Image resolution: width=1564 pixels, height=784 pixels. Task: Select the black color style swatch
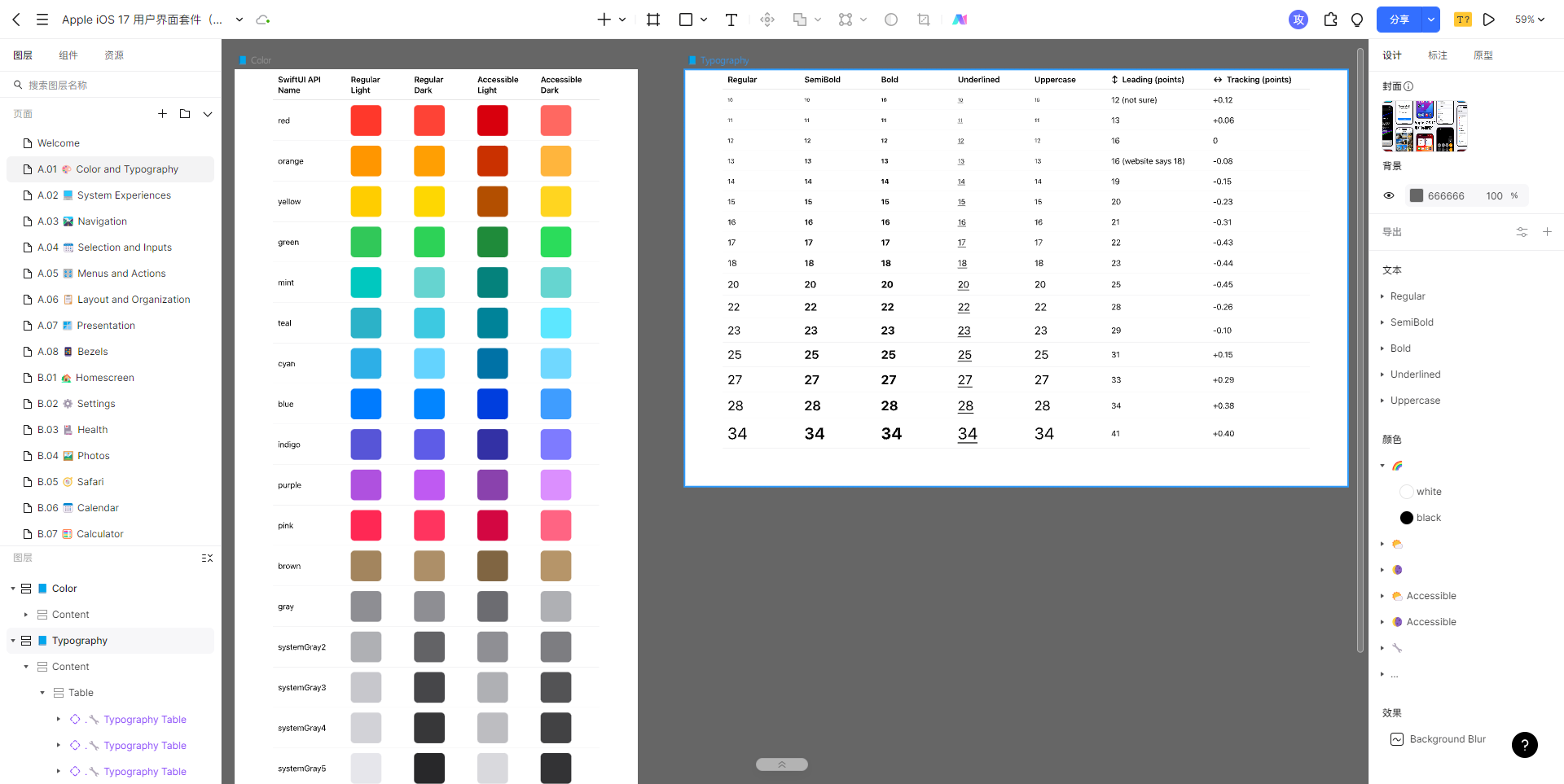[1407, 518]
